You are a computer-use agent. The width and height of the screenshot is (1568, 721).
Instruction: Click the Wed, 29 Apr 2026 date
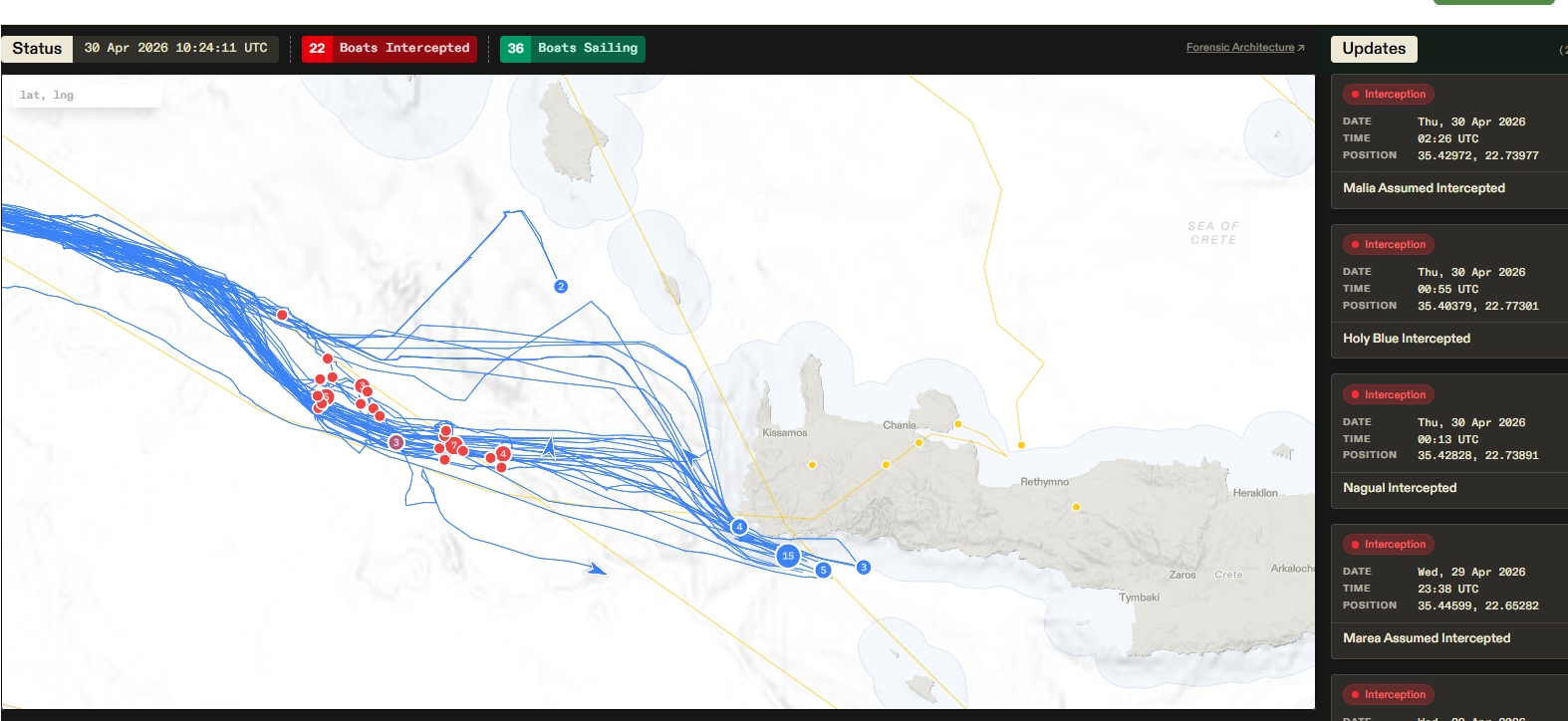1471,572
